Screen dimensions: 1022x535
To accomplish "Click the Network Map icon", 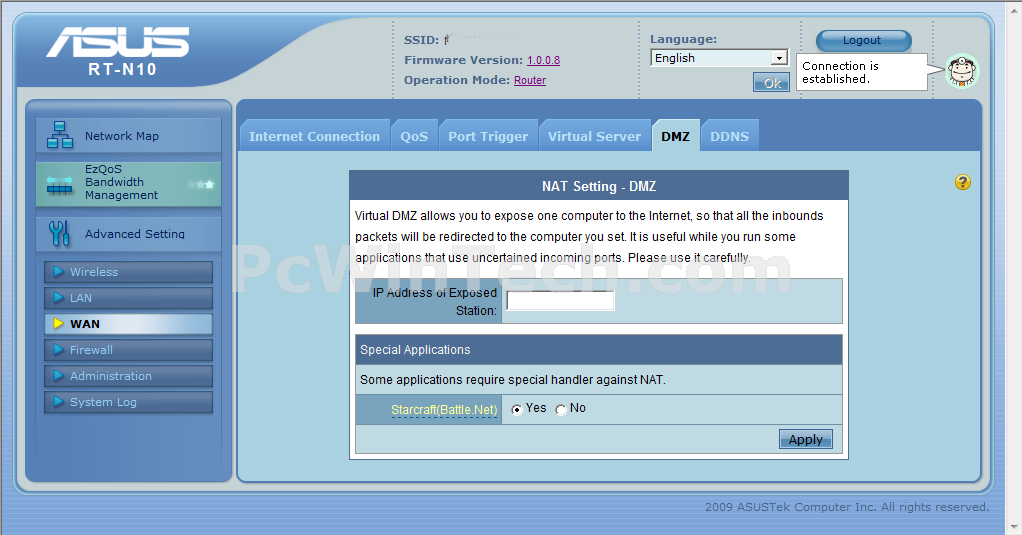I will (x=60, y=135).
